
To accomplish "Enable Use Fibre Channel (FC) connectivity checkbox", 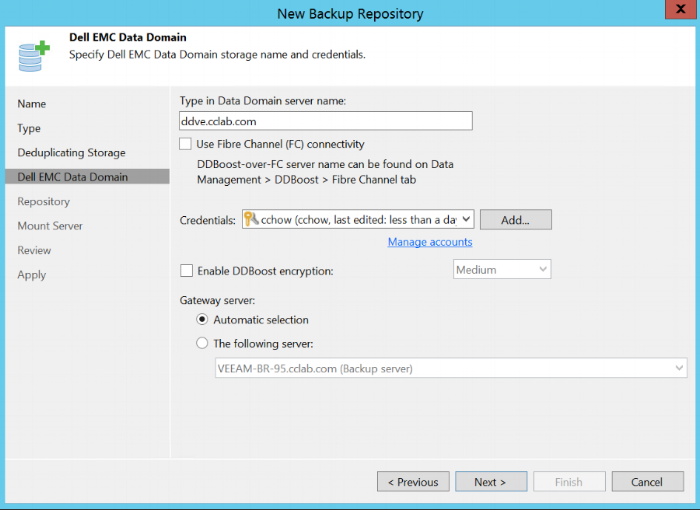I will pyautogui.click(x=185, y=144).
